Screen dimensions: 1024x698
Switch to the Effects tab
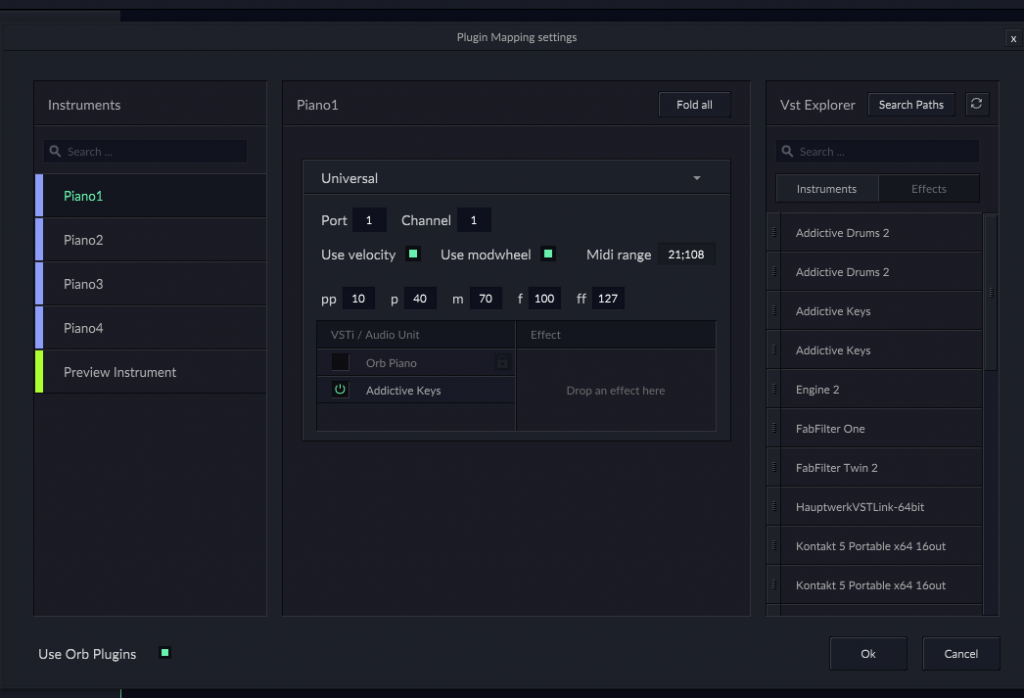[x=928, y=189]
